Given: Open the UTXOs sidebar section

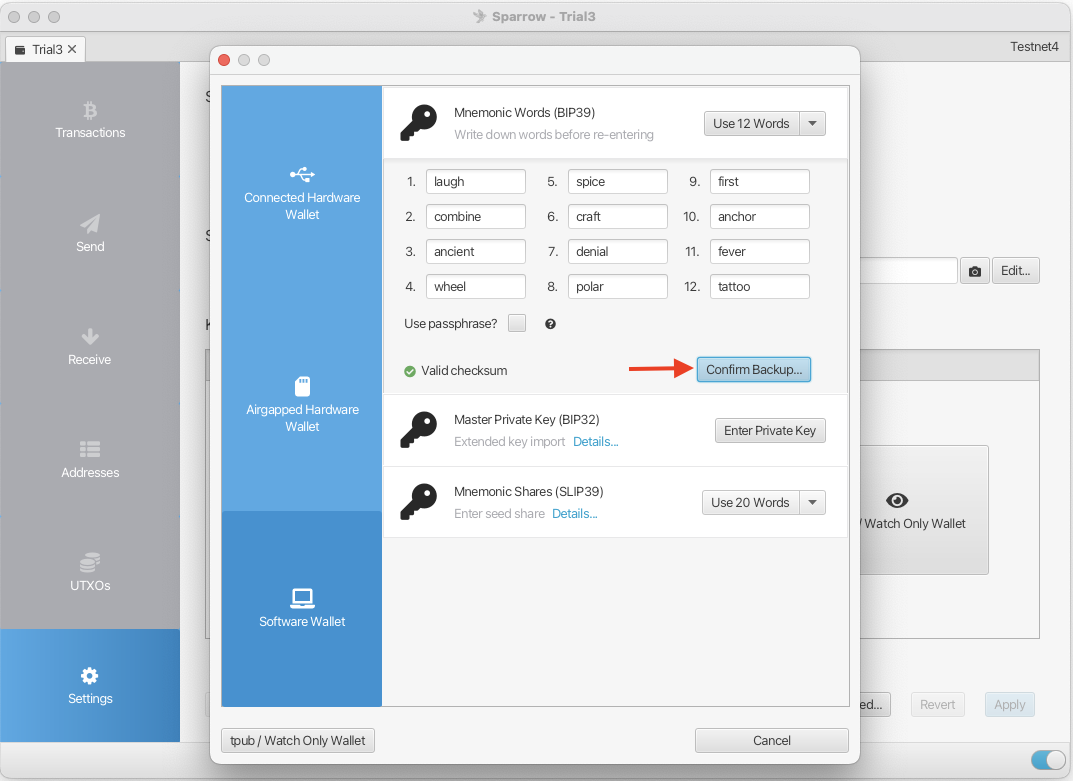Looking at the screenshot, I should point(90,573).
